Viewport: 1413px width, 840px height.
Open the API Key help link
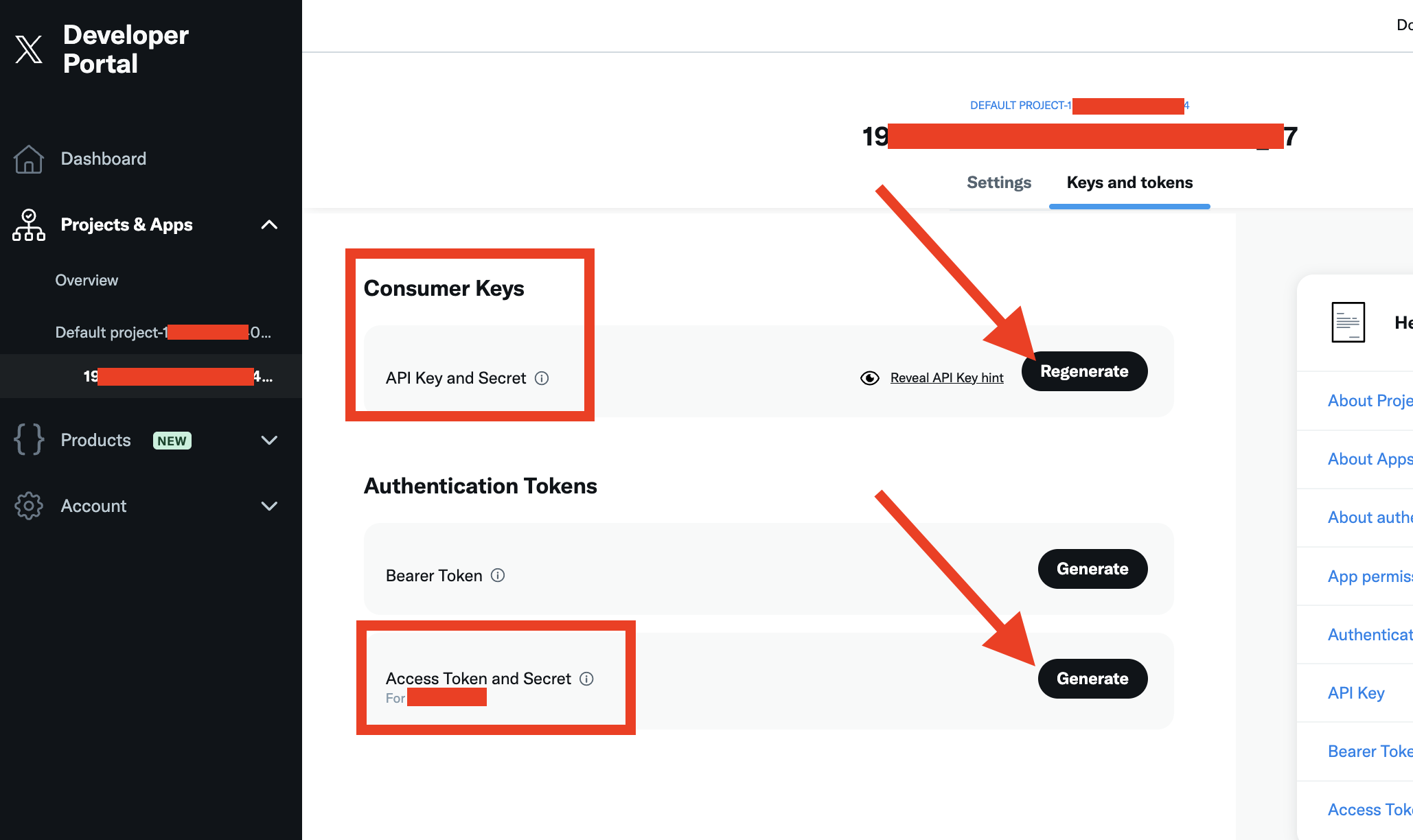pyautogui.click(x=1356, y=693)
